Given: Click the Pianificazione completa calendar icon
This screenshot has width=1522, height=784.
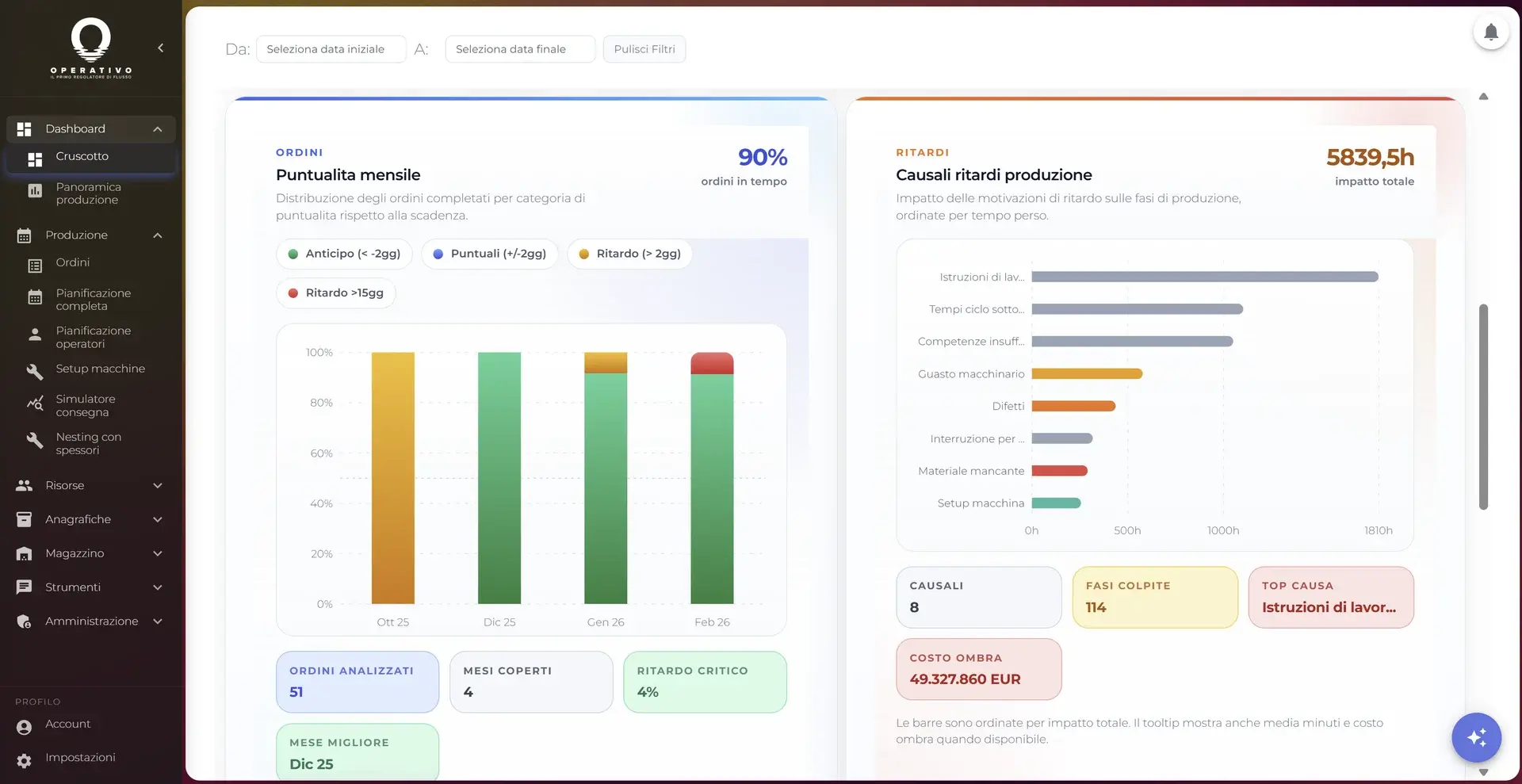Looking at the screenshot, I should point(35,297).
